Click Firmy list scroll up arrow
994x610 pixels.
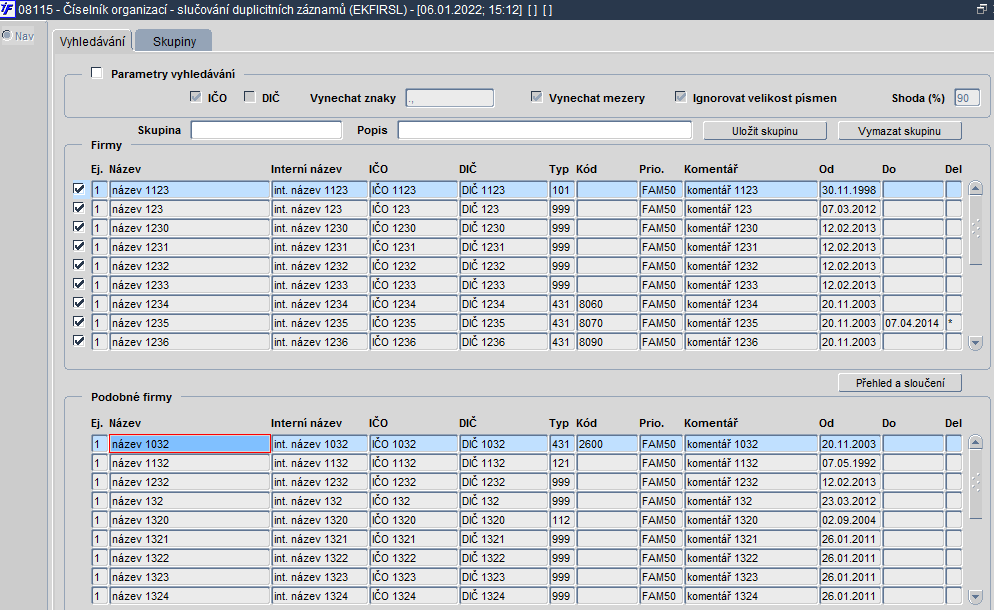tap(976, 188)
